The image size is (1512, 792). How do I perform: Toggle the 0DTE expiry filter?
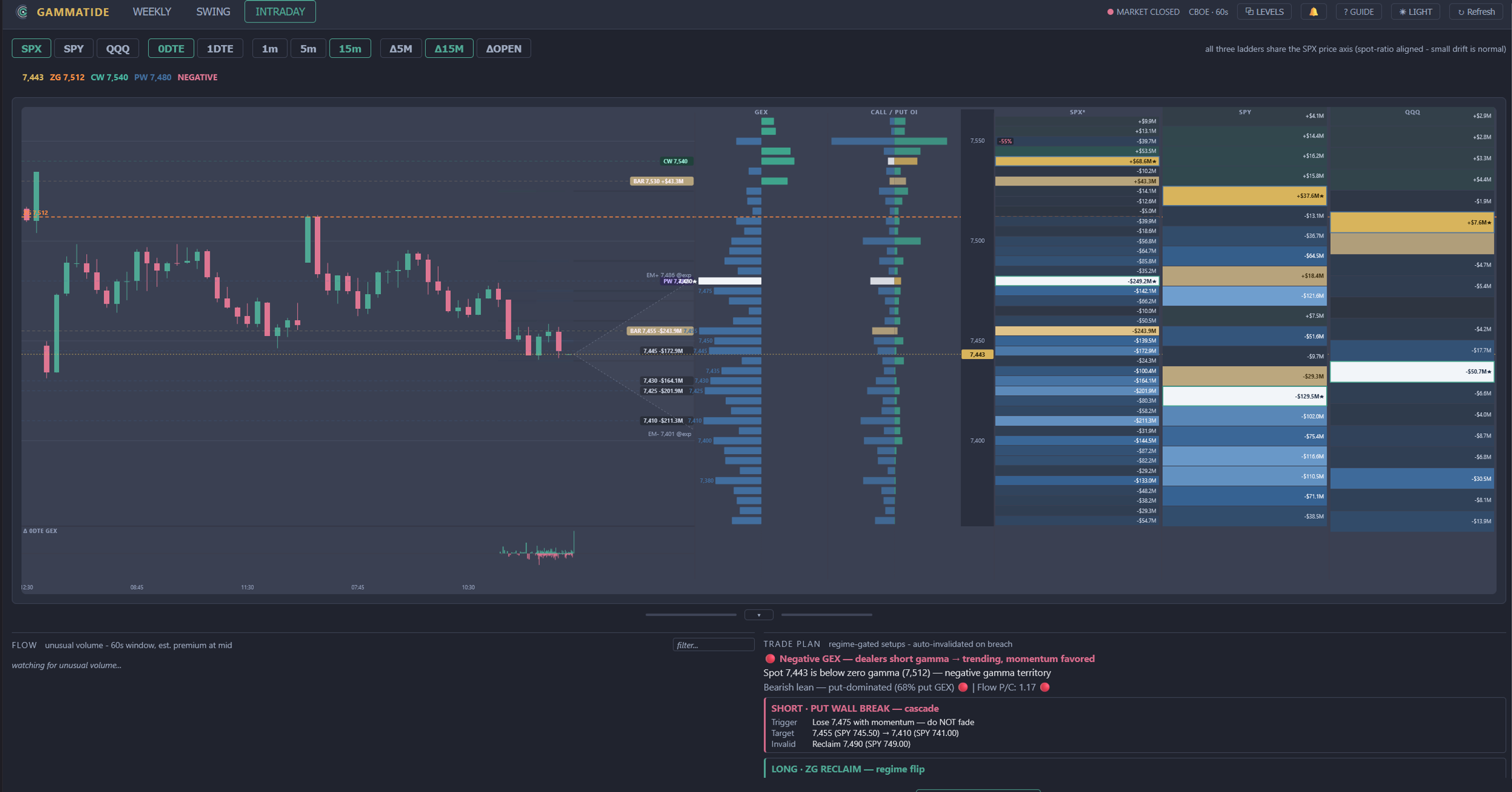pyautogui.click(x=171, y=48)
